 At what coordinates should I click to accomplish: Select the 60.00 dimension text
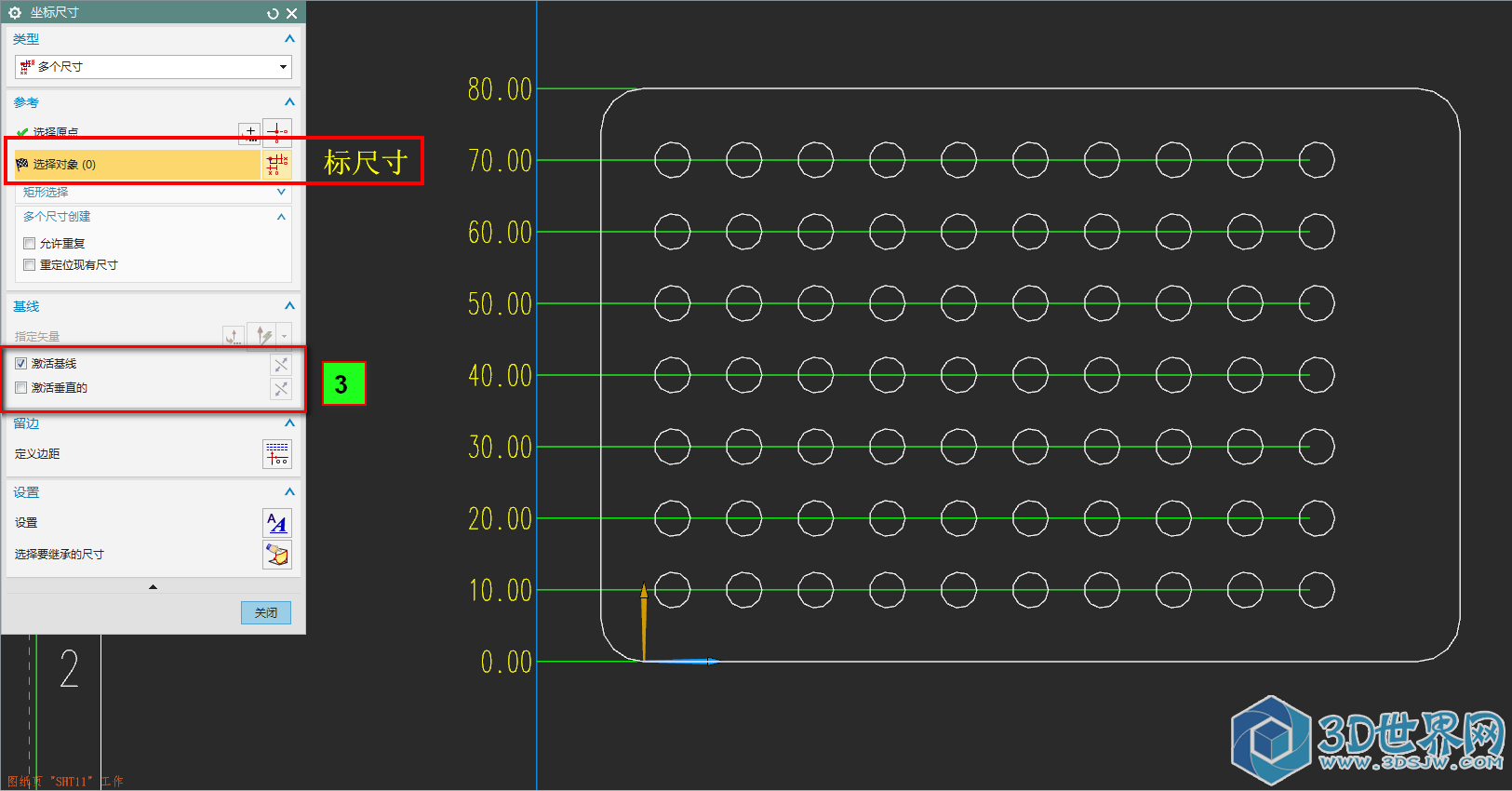click(x=500, y=233)
